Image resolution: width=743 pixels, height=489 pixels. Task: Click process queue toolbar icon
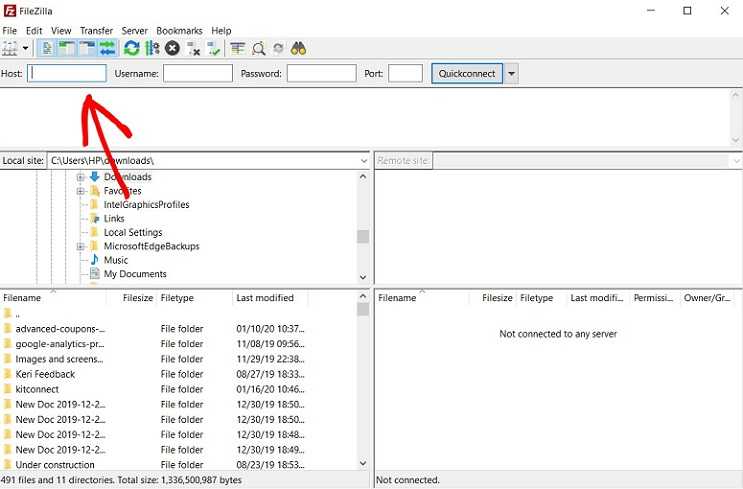tap(152, 48)
